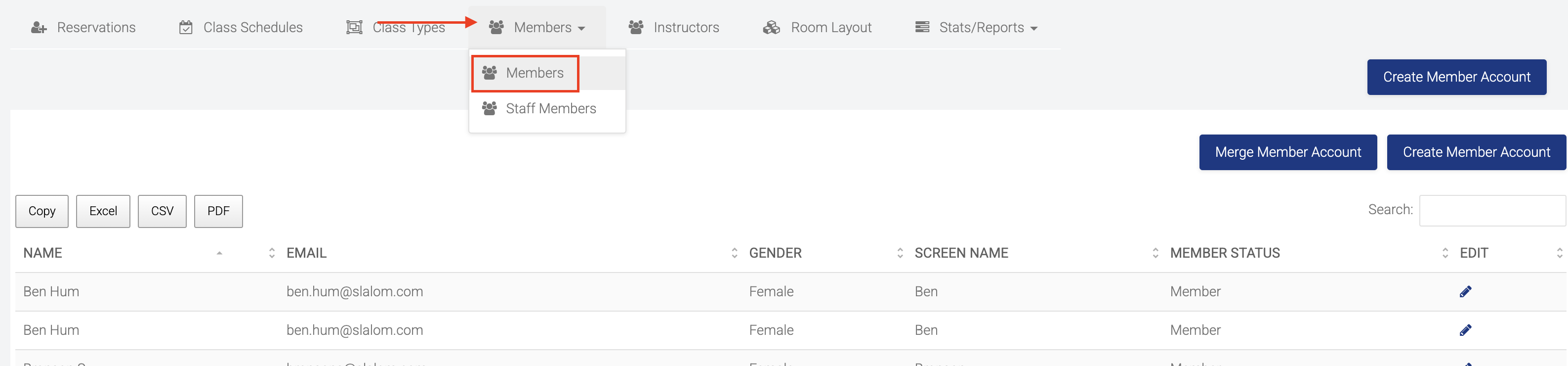Sort table by NAME column
The height and width of the screenshot is (366, 1568).
(x=42, y=253)
